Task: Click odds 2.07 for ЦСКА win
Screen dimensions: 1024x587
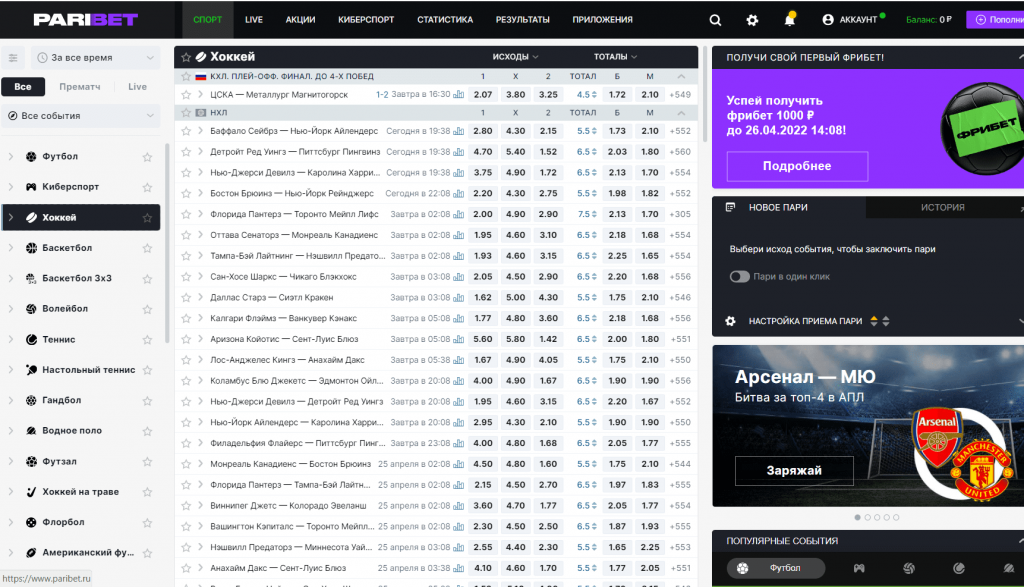Action: [x=483, y=95]
